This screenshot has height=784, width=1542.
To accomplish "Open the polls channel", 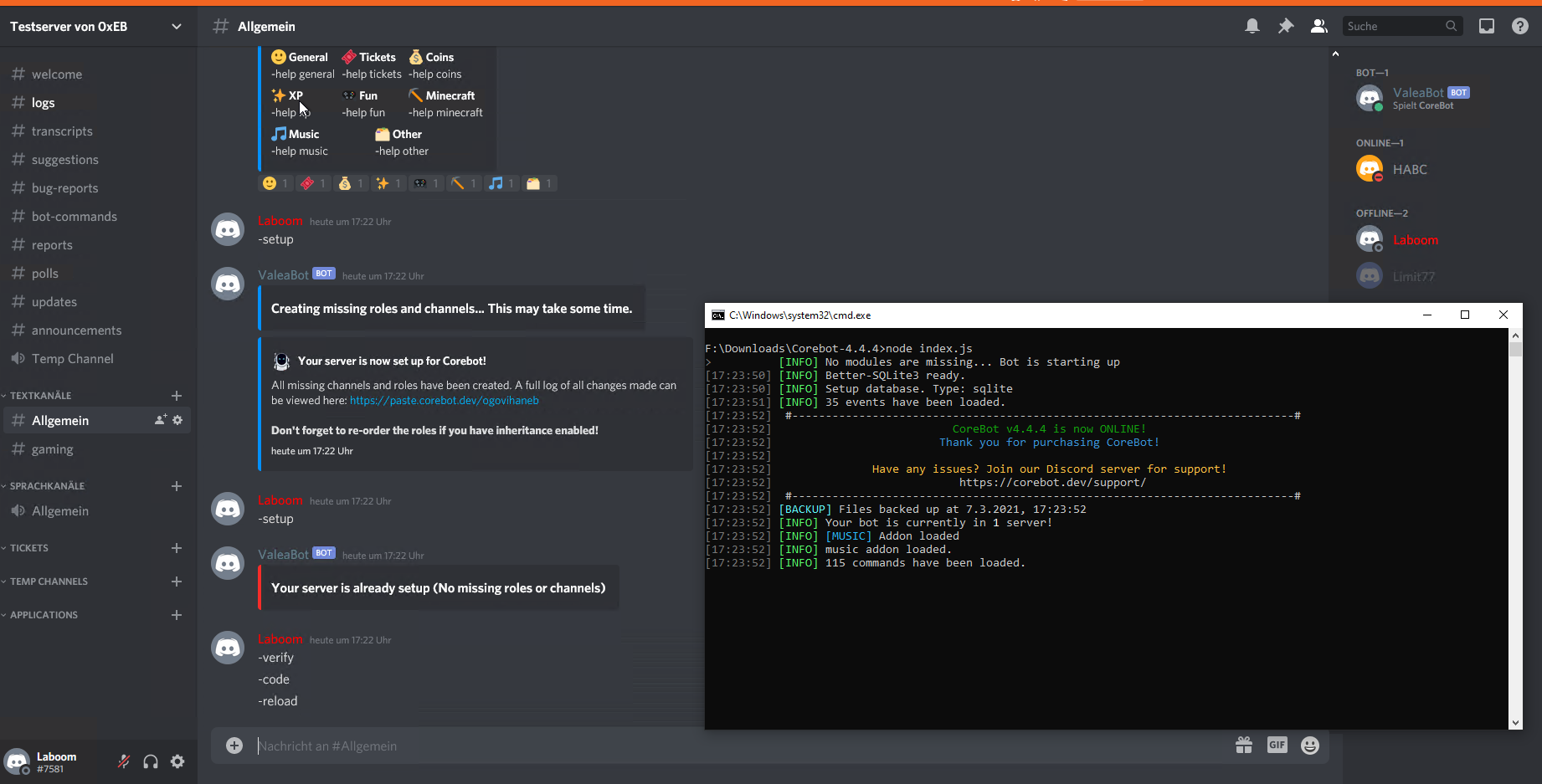I will coord(98,274).
